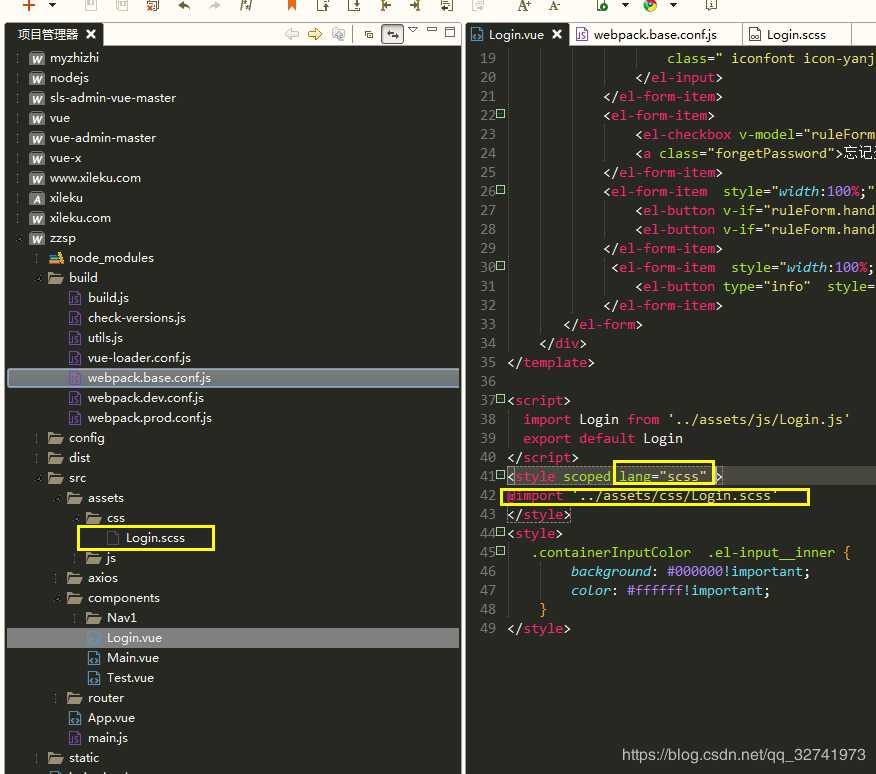Navigate back with the grey left arrow in project panel
Image resolution: width=876 pixels, height=774 pixels.
tap(292, 34)
